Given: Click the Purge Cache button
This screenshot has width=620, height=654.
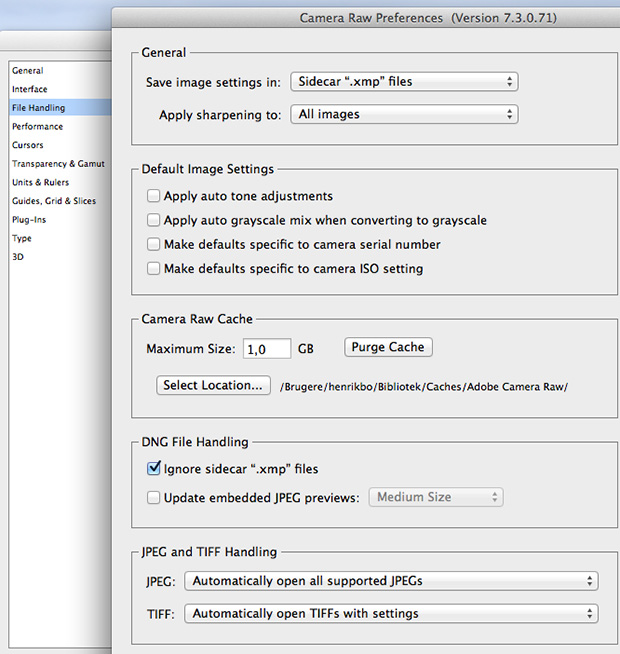Looking at the screenshot, I should pos(388,347).
